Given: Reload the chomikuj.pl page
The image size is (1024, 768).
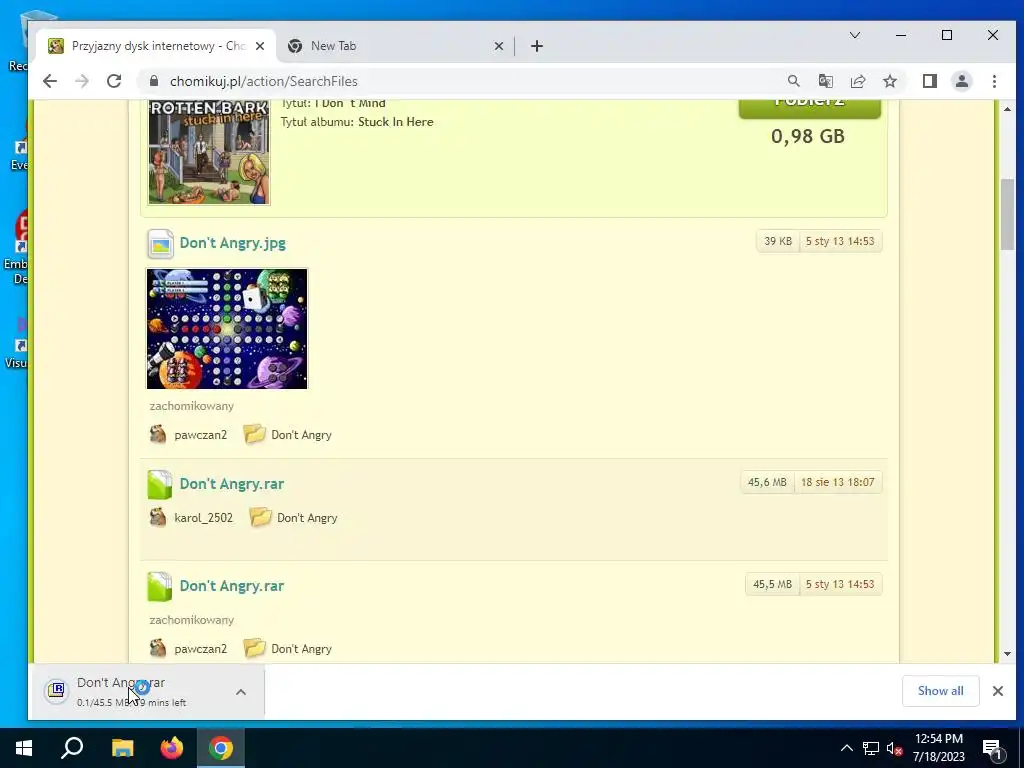Looking at the screenshot, I should 114,81.
